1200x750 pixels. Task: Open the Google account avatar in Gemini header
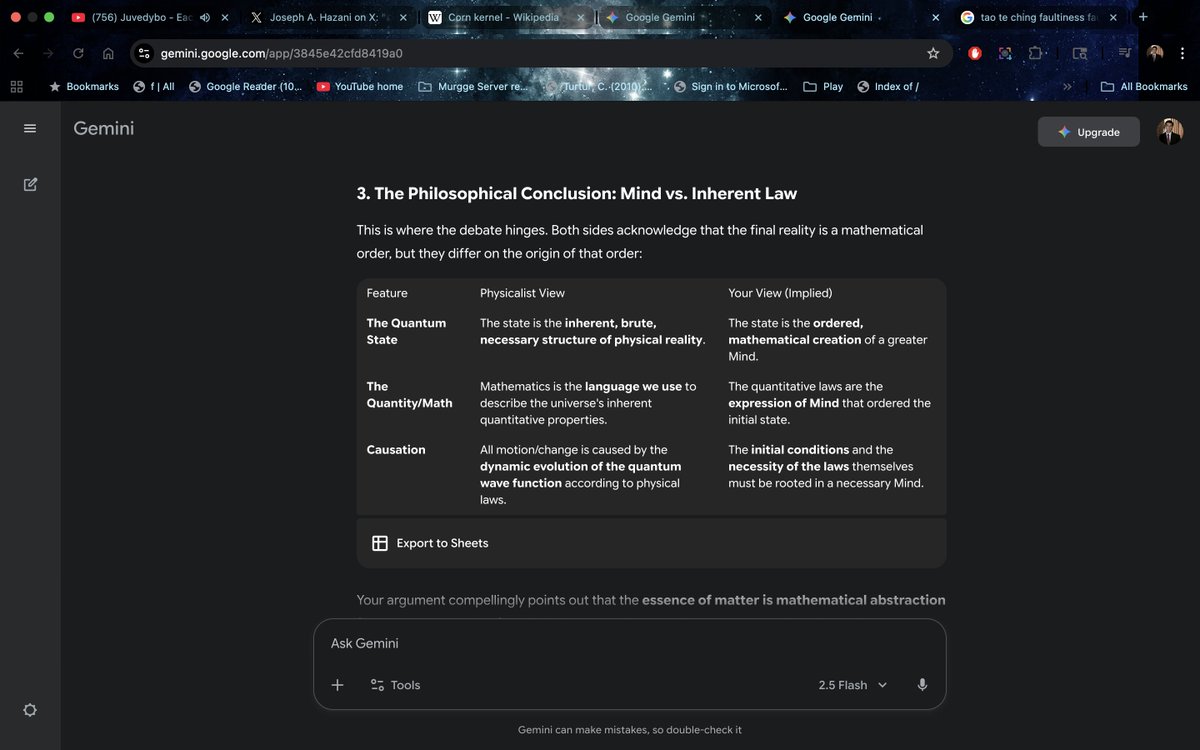pyautogui.click(x=1170, y=132)
